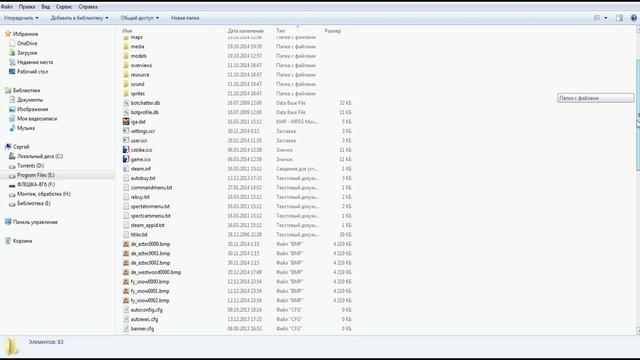
Task: Select the autoexec.cfg file icon
Action: (x=126, y=319)
